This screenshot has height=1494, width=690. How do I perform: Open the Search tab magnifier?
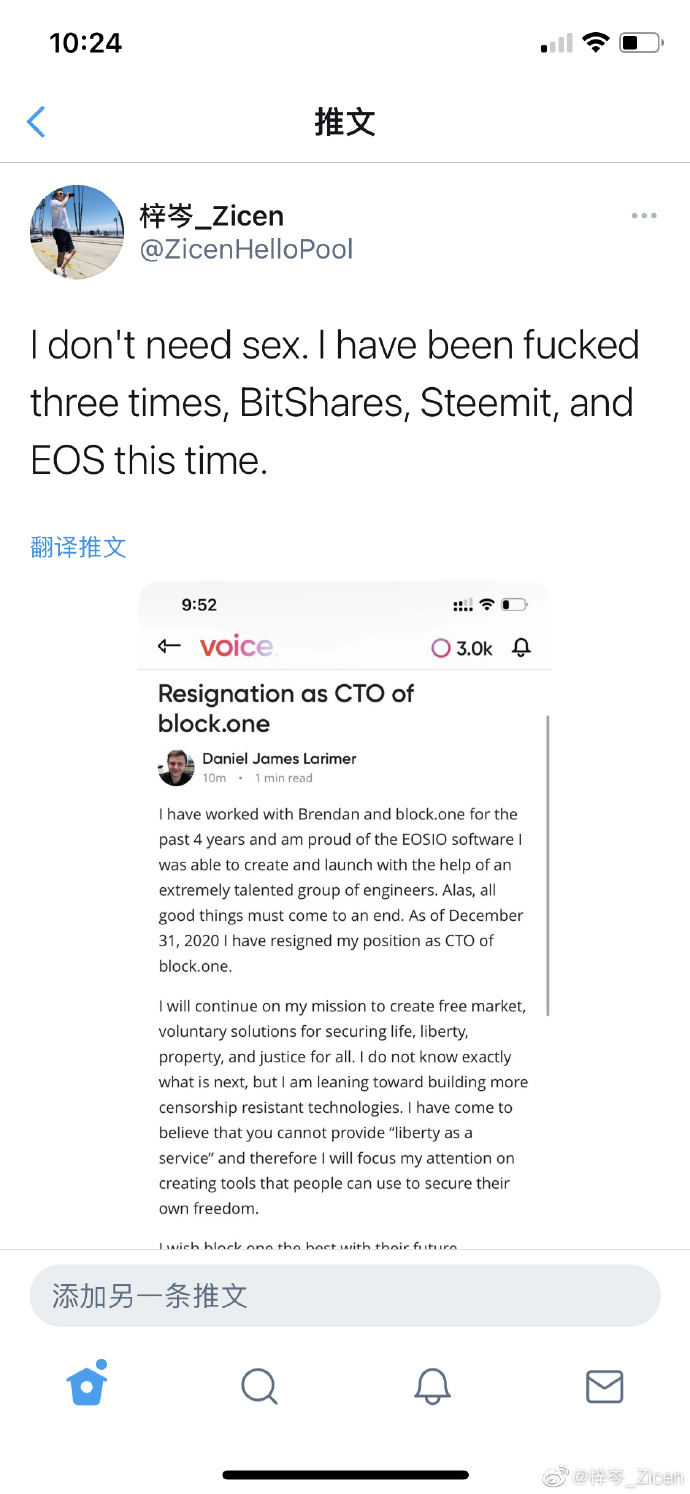tap(259, 1386)
